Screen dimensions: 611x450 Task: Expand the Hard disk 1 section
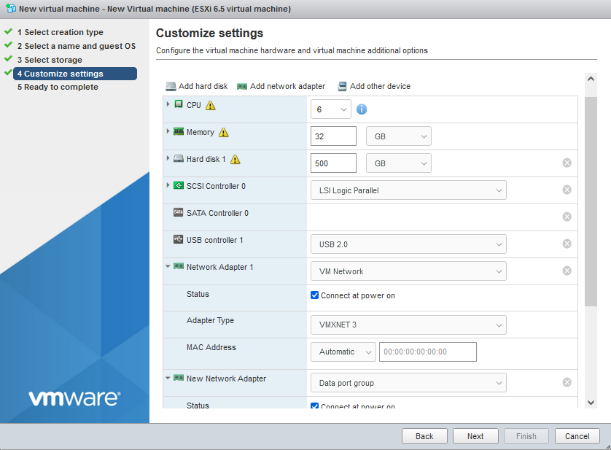[167, 158]
